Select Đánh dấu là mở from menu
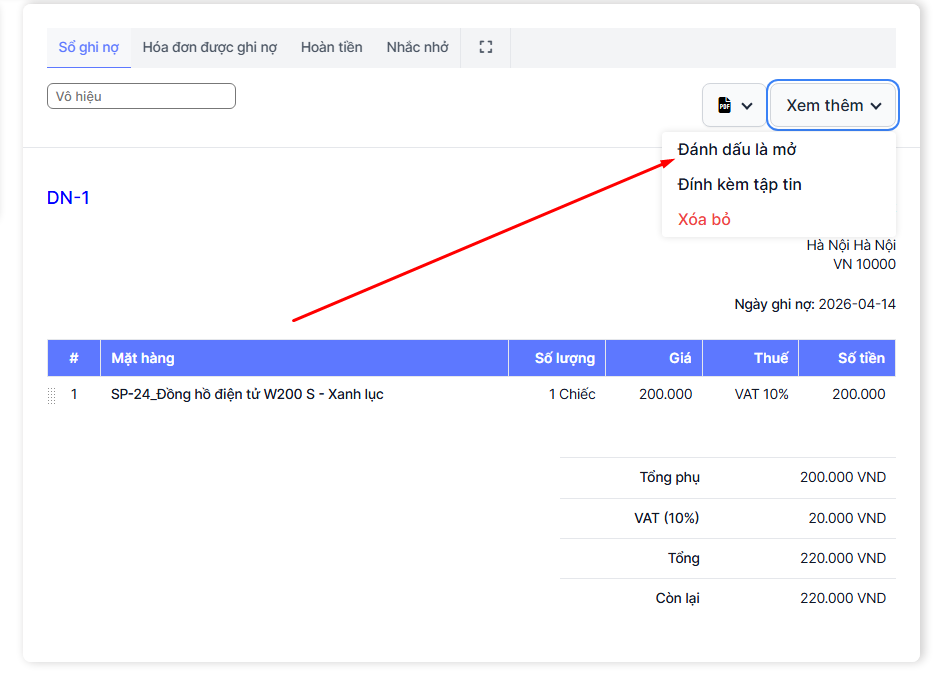Screen dimensions: 933x674 pos(737,150)
